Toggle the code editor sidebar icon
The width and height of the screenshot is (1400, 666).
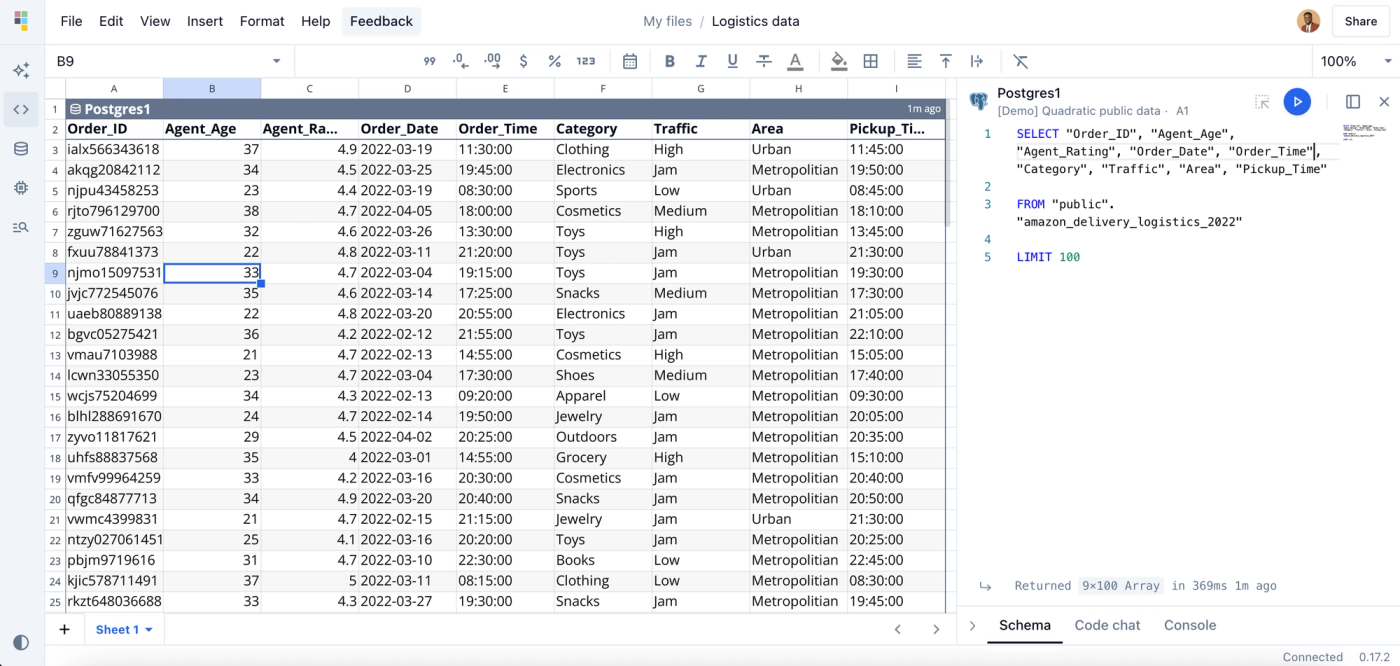click(21, 110)
